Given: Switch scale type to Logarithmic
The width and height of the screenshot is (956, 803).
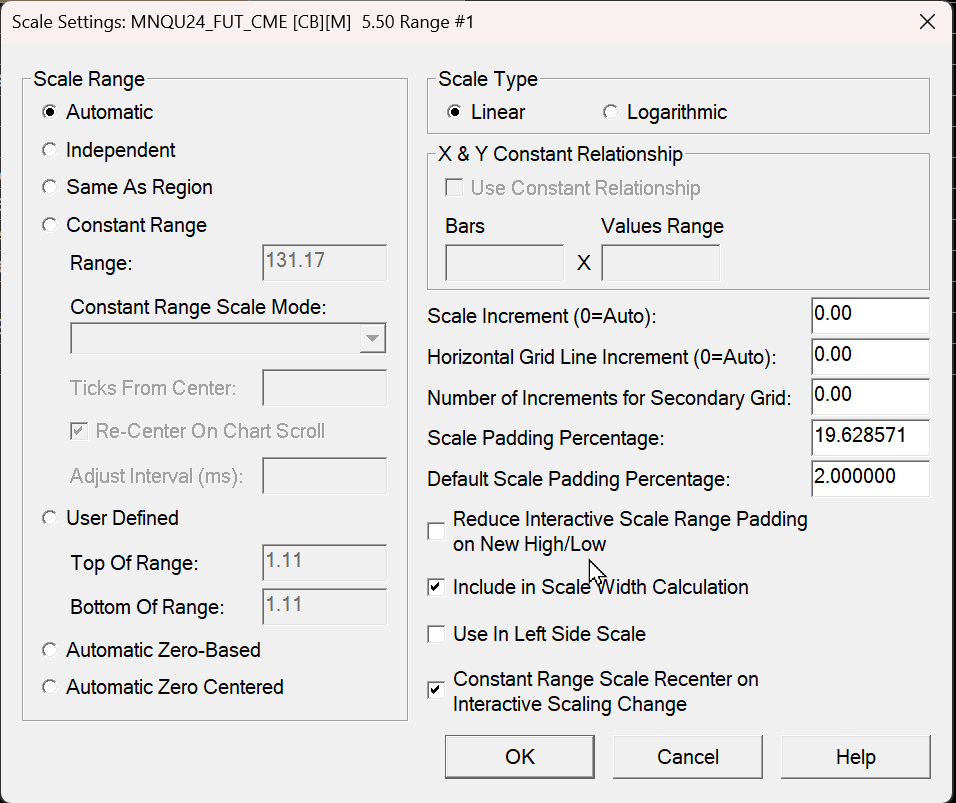Looking at the screenshot, I should pyautogui.click(x=610, y=112).
